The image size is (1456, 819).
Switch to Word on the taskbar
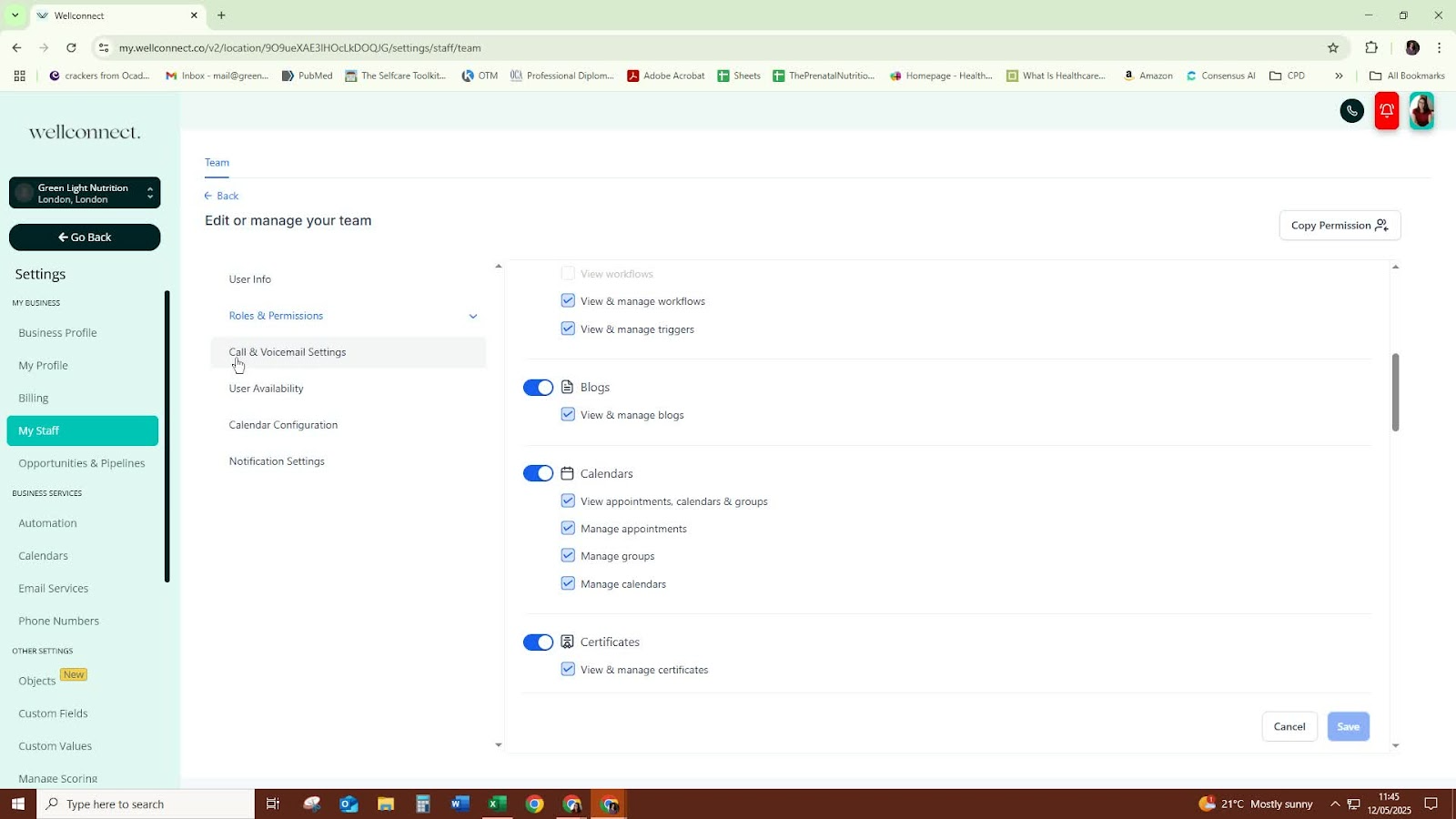[x=460, y=804]
